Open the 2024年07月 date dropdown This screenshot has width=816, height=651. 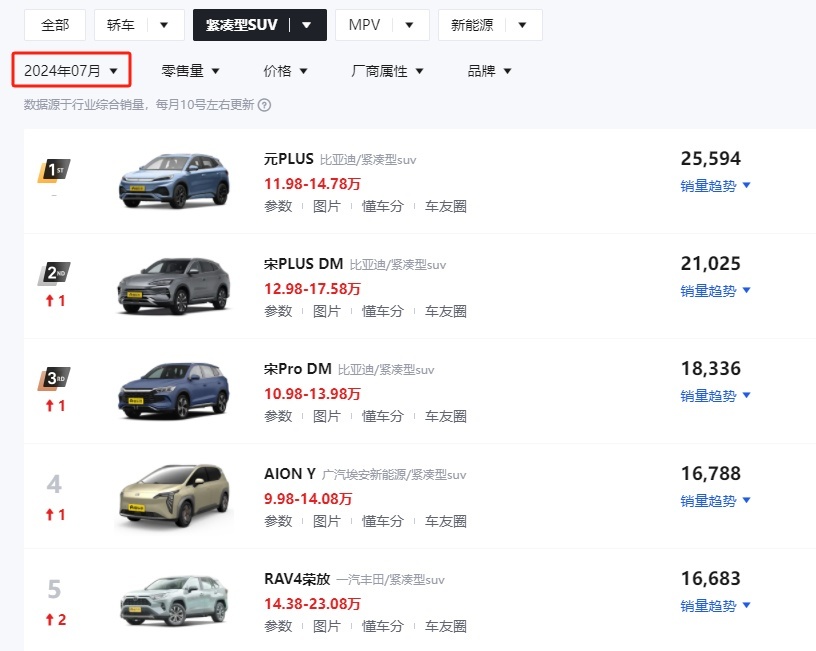coord(71,70)
